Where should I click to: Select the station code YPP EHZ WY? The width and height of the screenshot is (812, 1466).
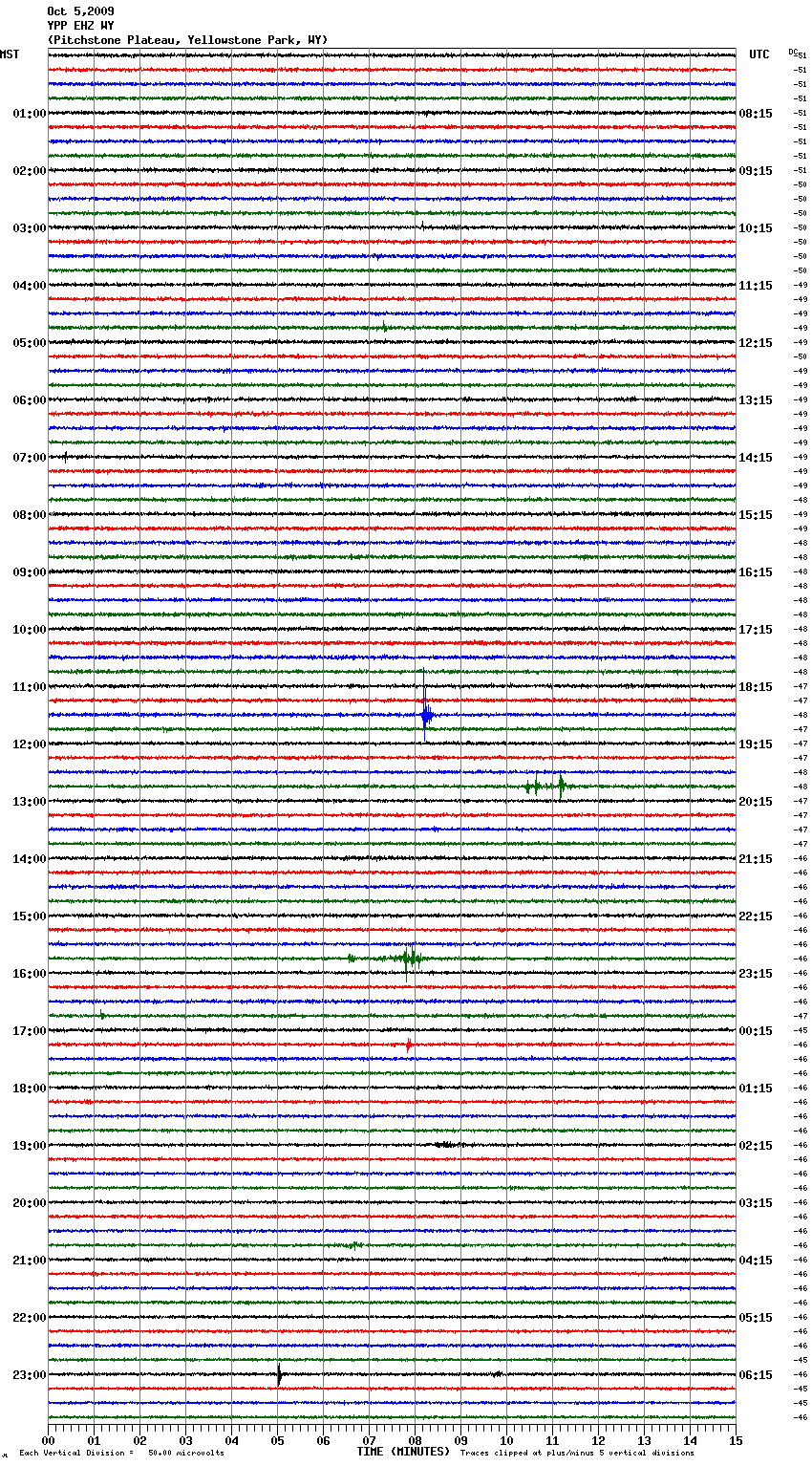pyautogui.click(x=80, y=26)
